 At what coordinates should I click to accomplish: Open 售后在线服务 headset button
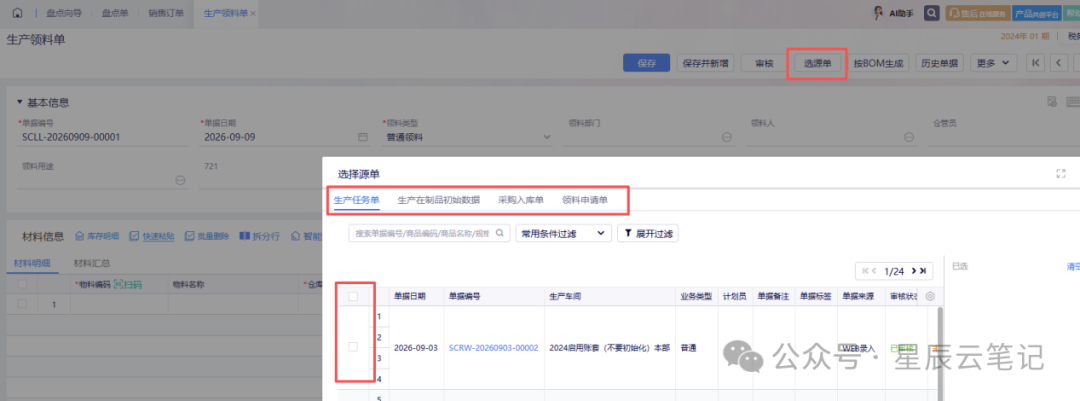(977, 13)
